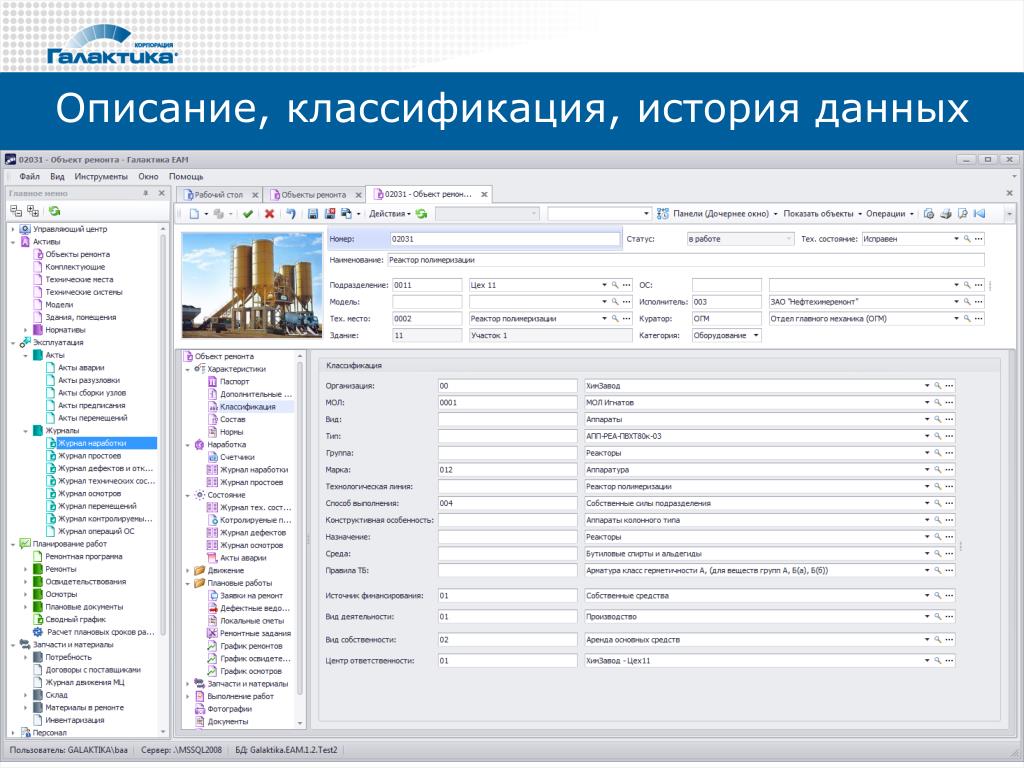Open the Помощь menu

point(186,177)
